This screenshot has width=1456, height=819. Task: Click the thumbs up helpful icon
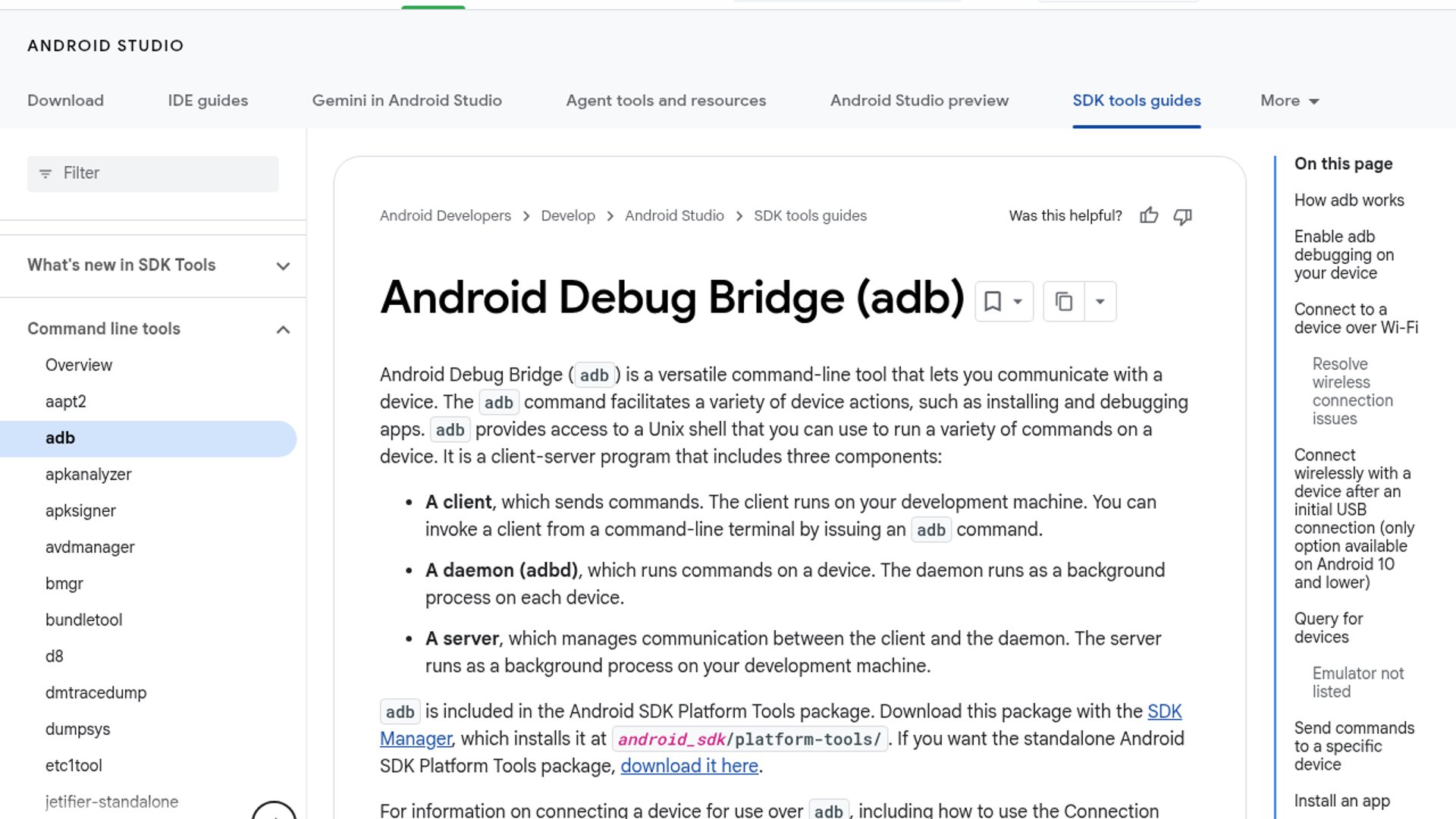click(1149, 216)
